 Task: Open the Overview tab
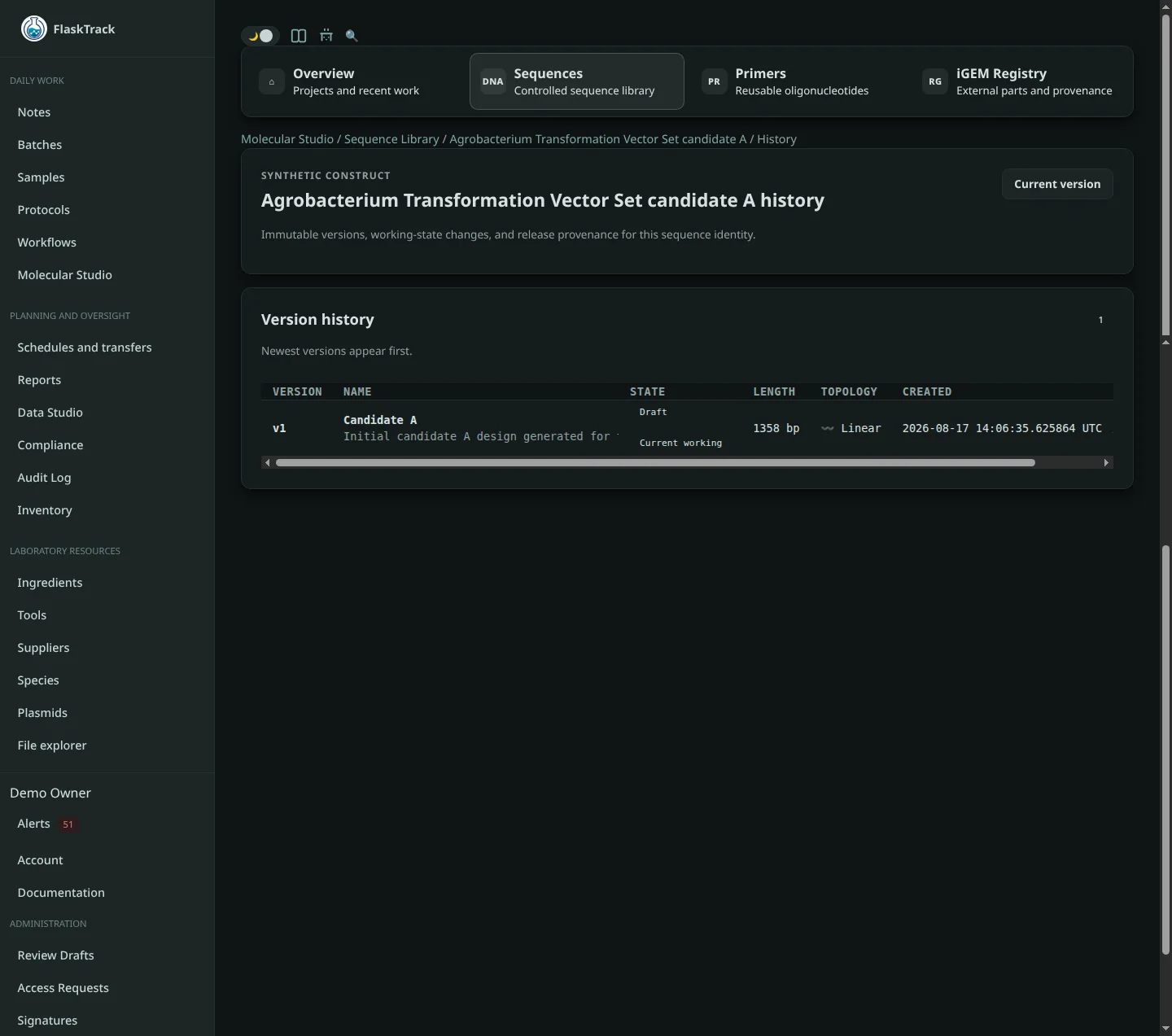point(356,81)
